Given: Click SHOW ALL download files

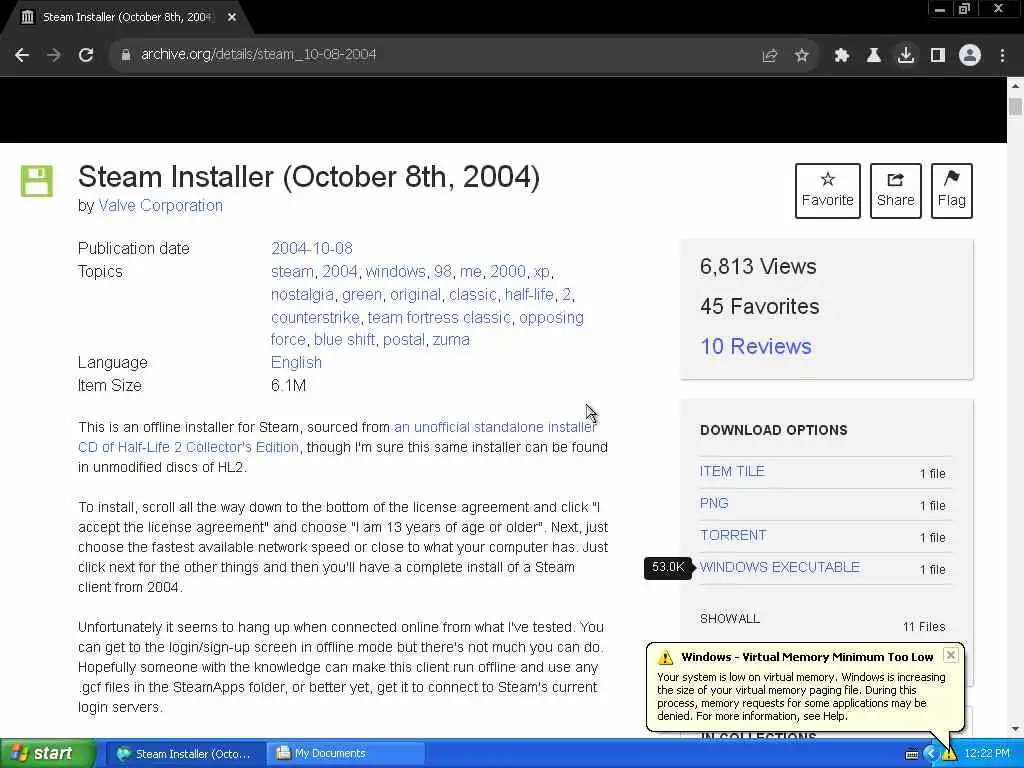Looking at the screenshot, I should [729, 618].
